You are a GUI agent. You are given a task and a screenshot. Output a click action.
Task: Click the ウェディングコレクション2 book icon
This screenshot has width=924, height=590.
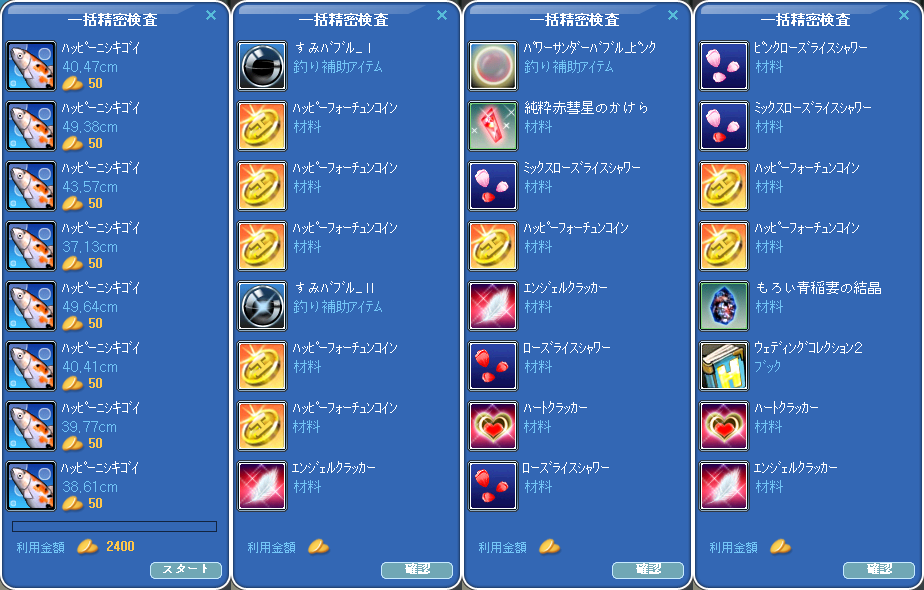pyautogui.click(x=724, y=366)
